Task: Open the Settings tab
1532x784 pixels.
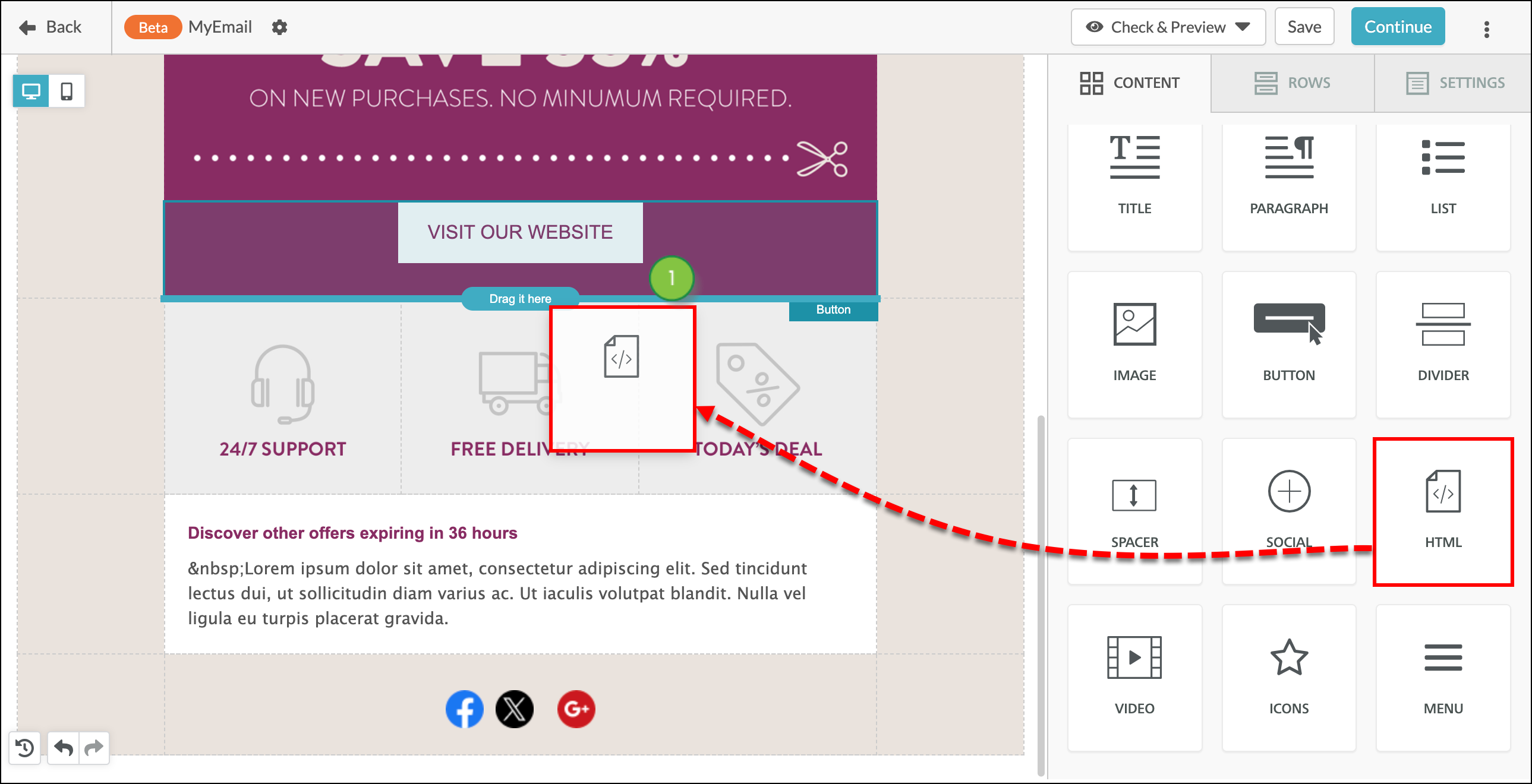Action: (1454, 83)
